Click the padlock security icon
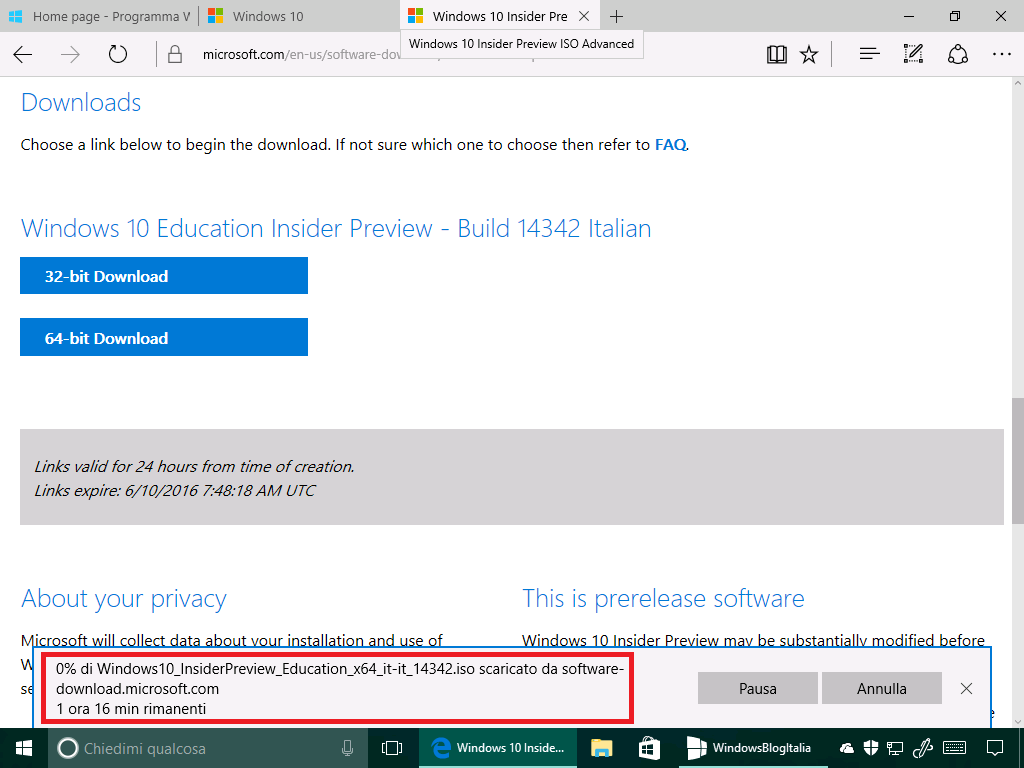The height and width of the screenshot is (768, 1024). point(174,54)
